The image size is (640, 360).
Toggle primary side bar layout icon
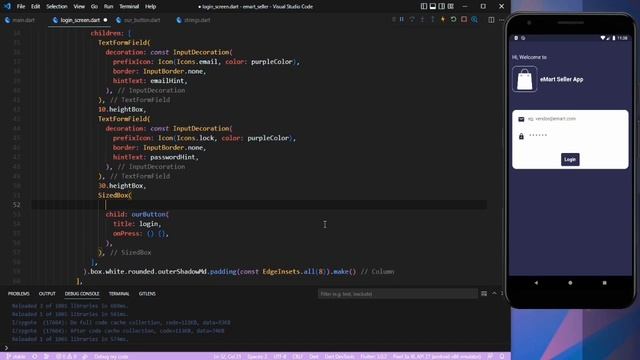coord(424,6)
